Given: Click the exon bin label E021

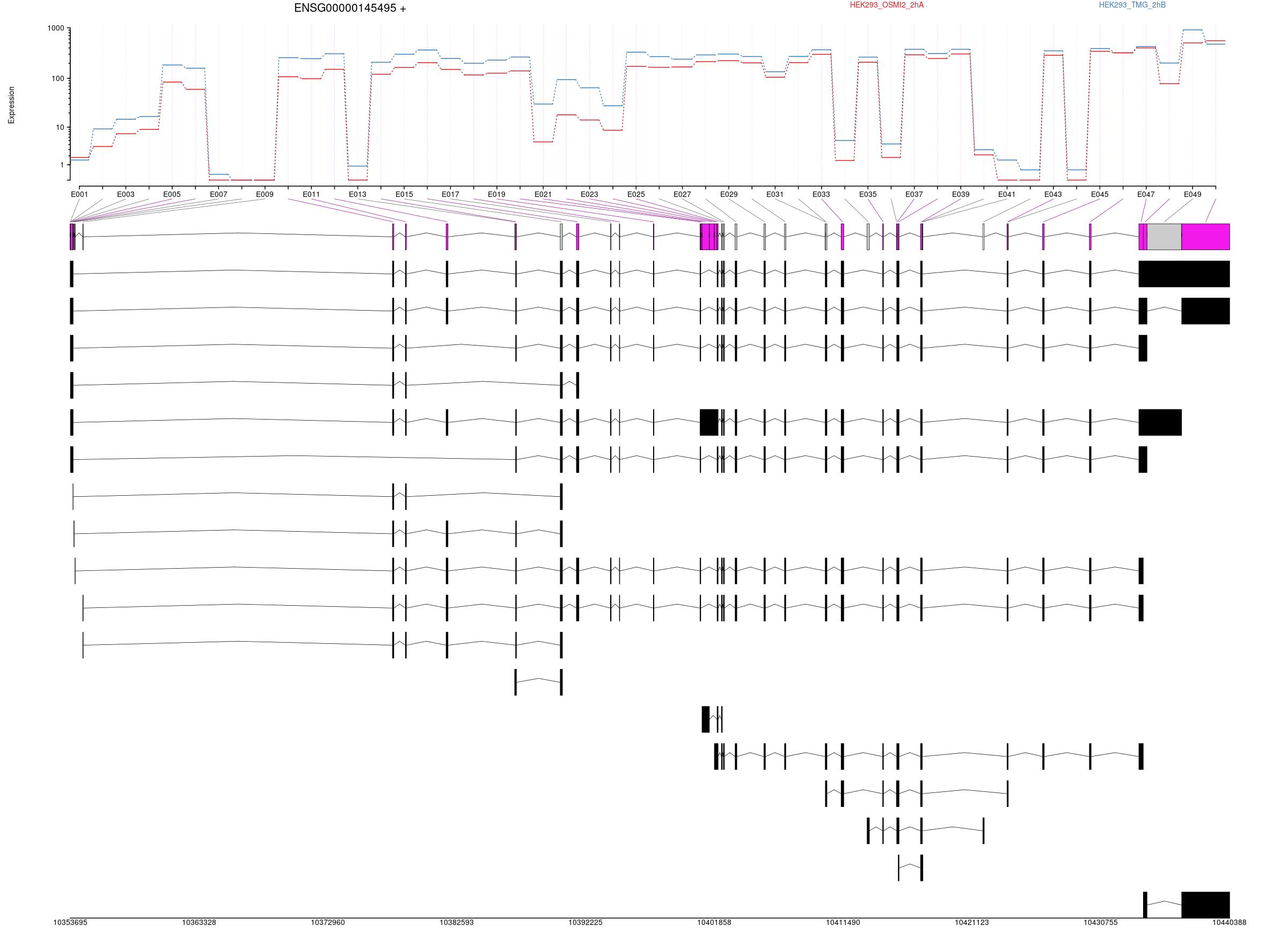Looking at the screenshot, I should point(543,194).
